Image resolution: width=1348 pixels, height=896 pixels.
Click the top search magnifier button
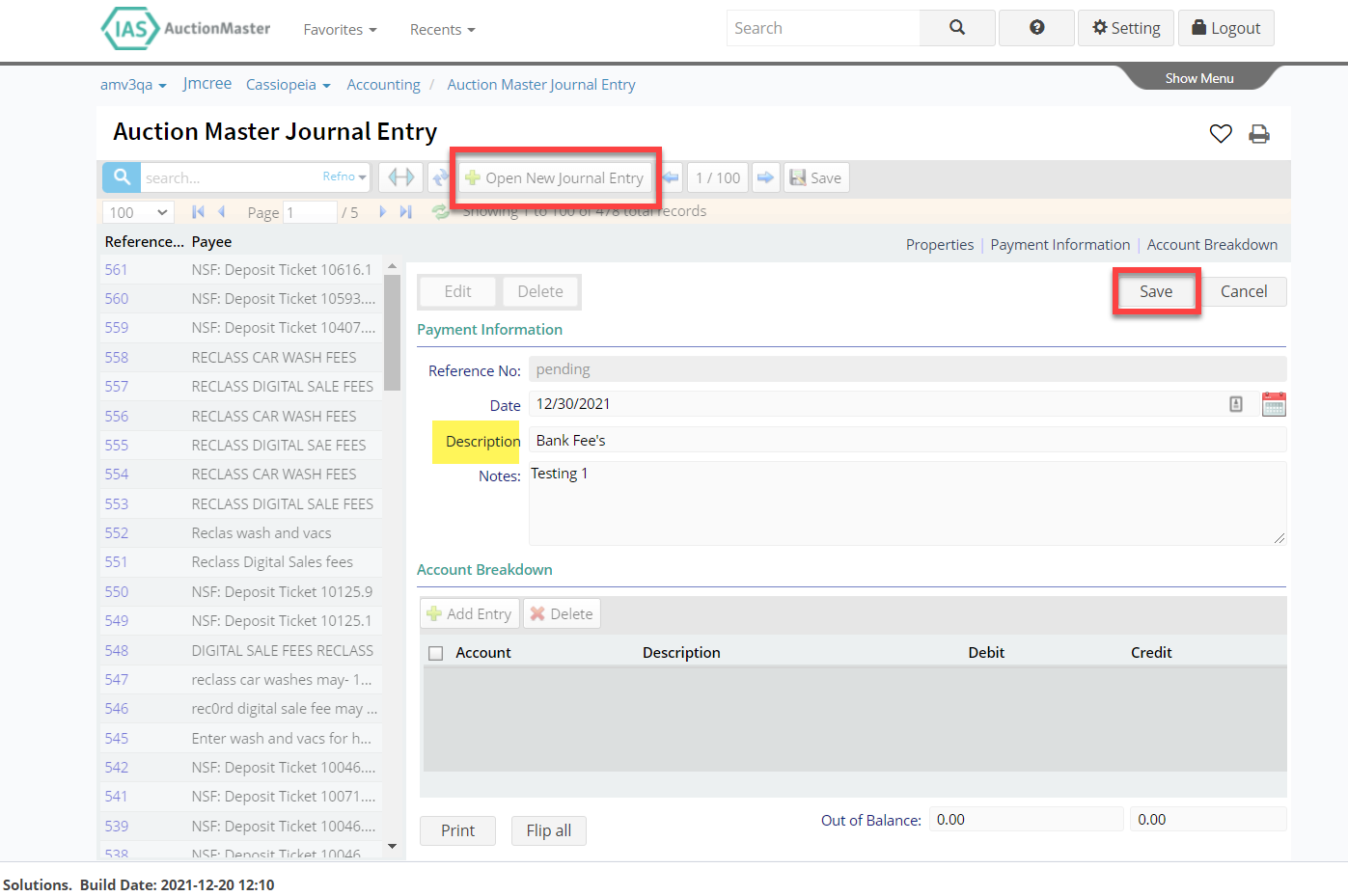[957, 28]
